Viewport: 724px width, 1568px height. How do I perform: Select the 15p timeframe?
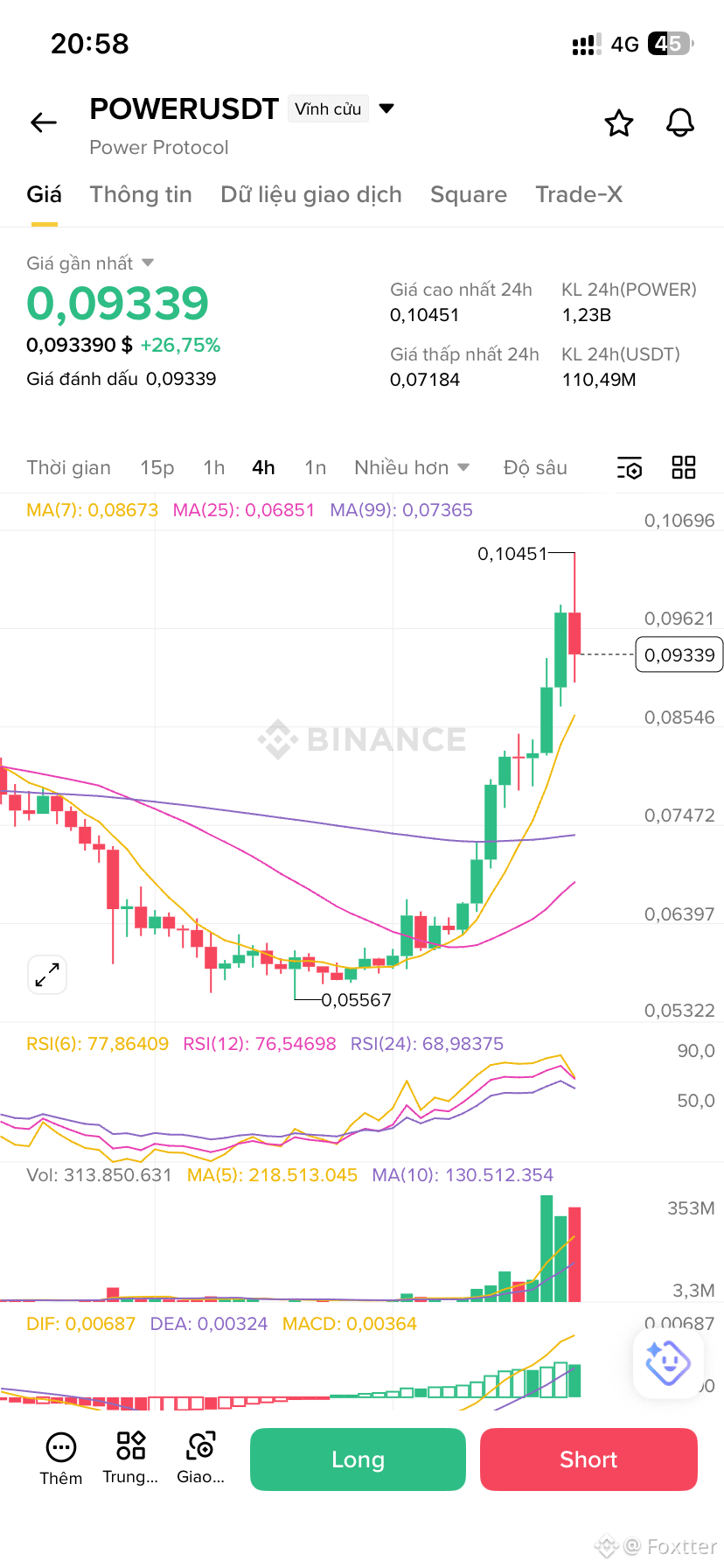tap(157, 468)
